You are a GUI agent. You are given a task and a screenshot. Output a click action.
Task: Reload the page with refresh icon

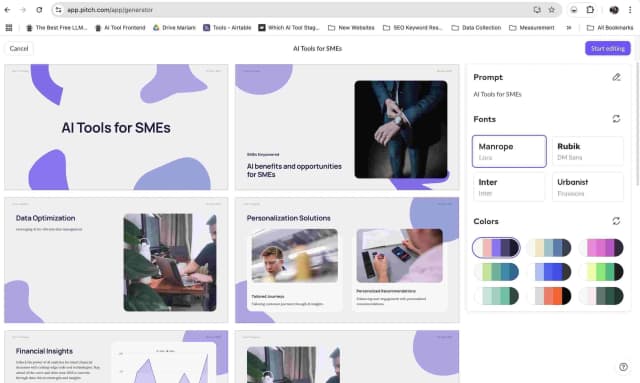[x=39, y=10]
